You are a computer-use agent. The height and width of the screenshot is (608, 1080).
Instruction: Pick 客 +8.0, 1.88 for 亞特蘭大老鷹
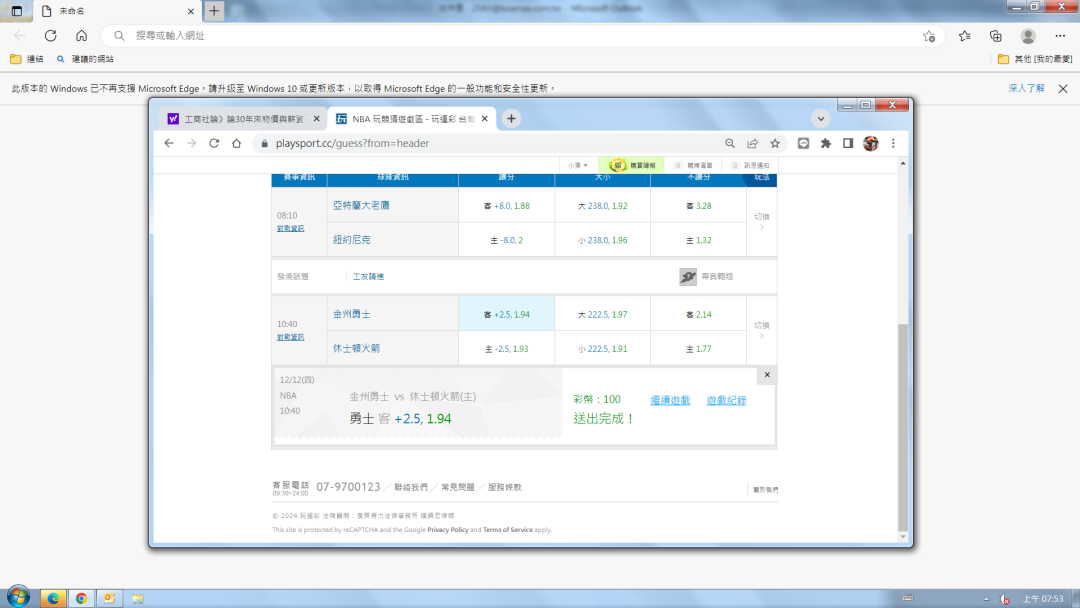coord(506,205)
